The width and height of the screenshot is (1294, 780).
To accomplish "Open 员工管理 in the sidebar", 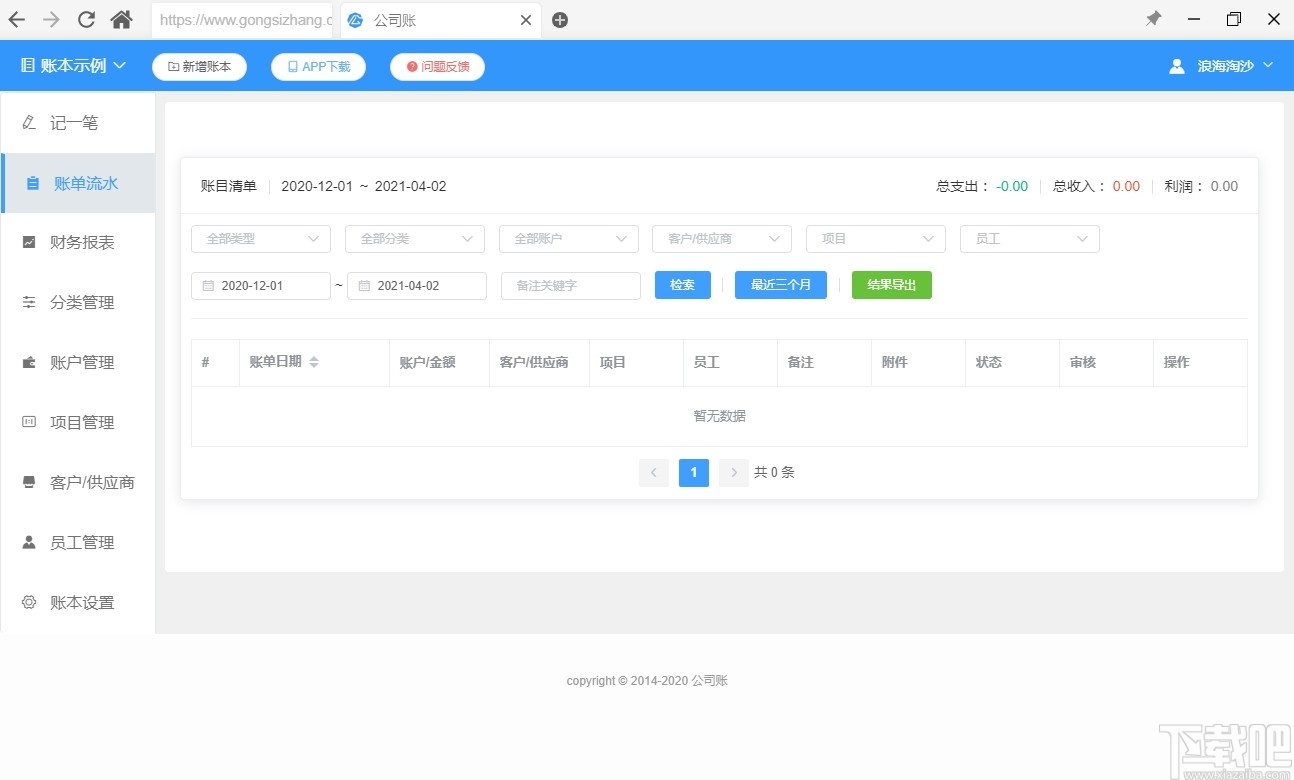I will coord(78,543).
